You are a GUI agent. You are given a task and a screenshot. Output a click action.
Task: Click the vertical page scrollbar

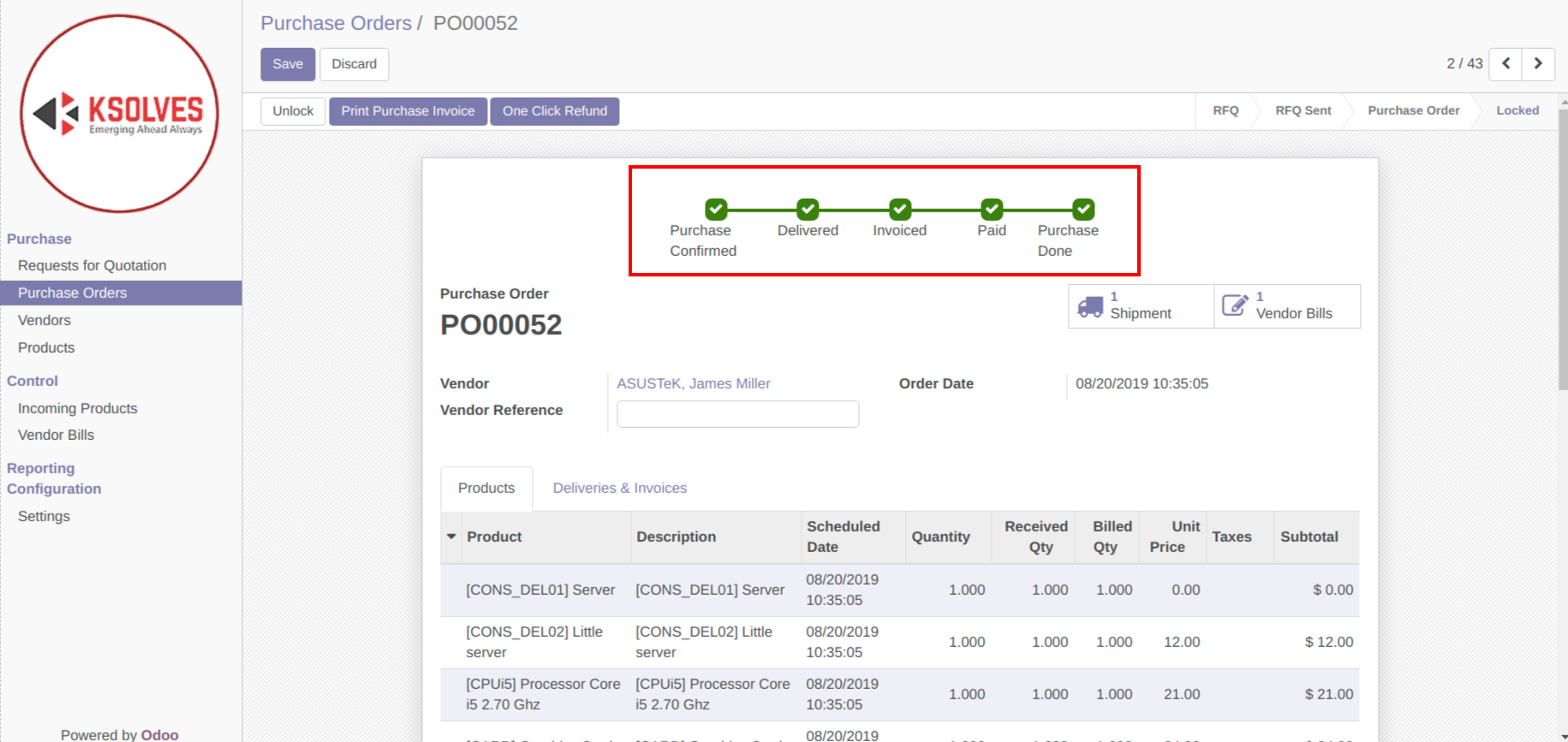(1562, 257)
